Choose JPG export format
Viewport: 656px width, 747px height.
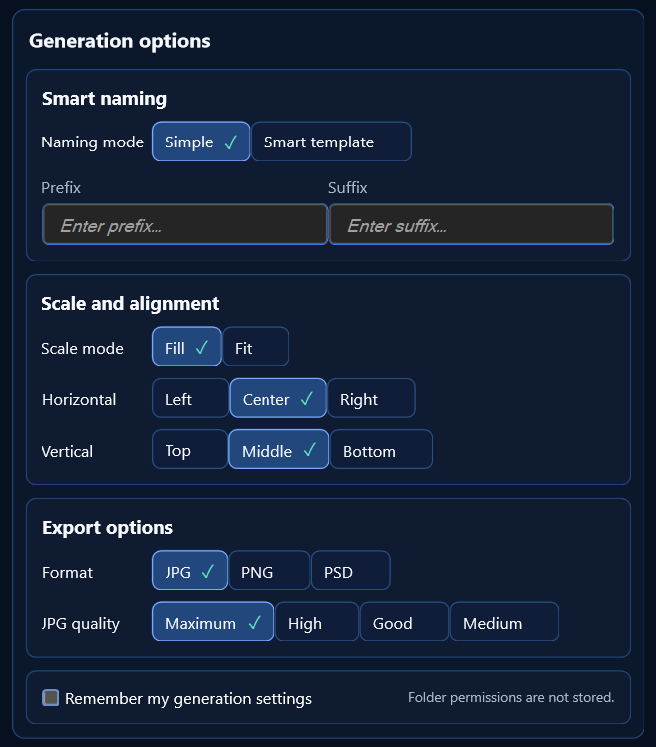(x=190, y=570)
